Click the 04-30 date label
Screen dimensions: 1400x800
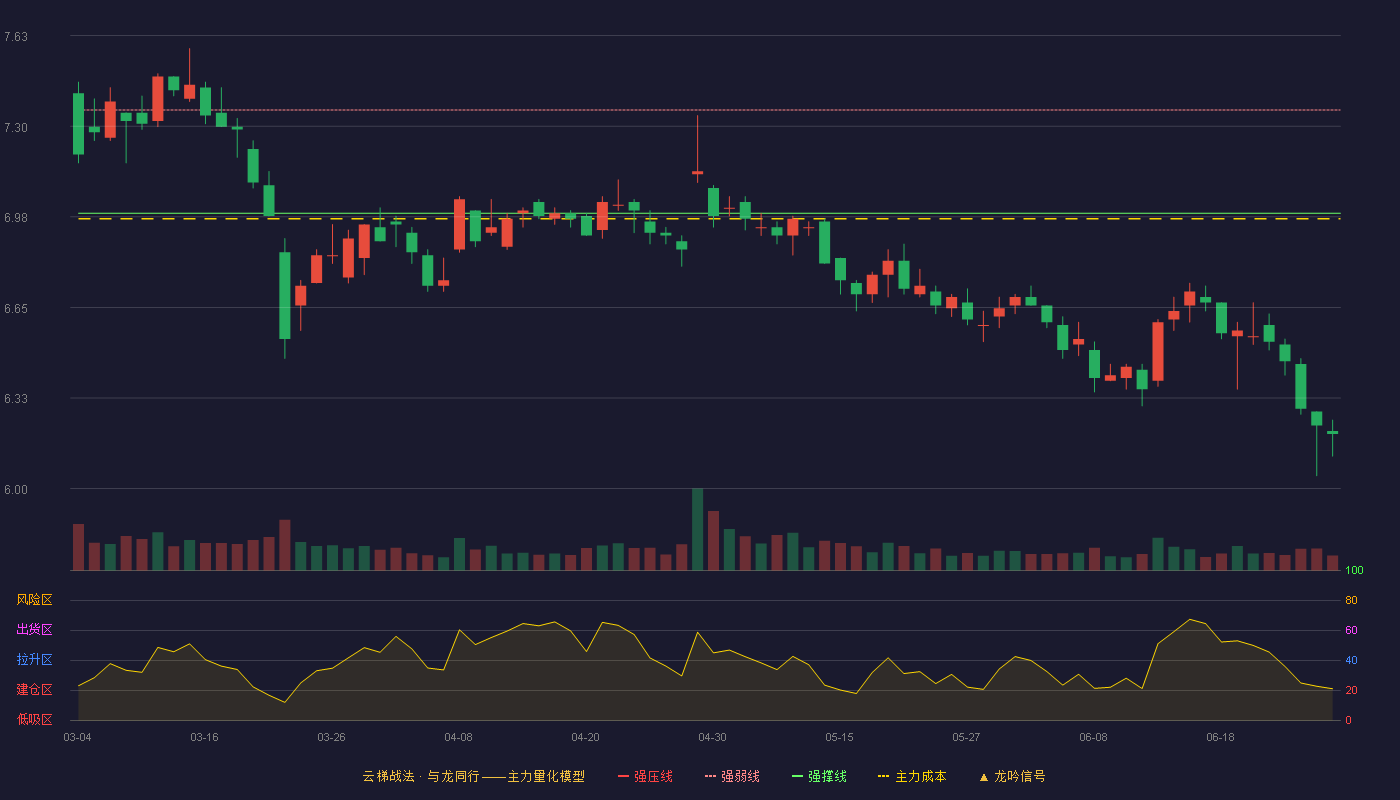click(x=713, y=737)
